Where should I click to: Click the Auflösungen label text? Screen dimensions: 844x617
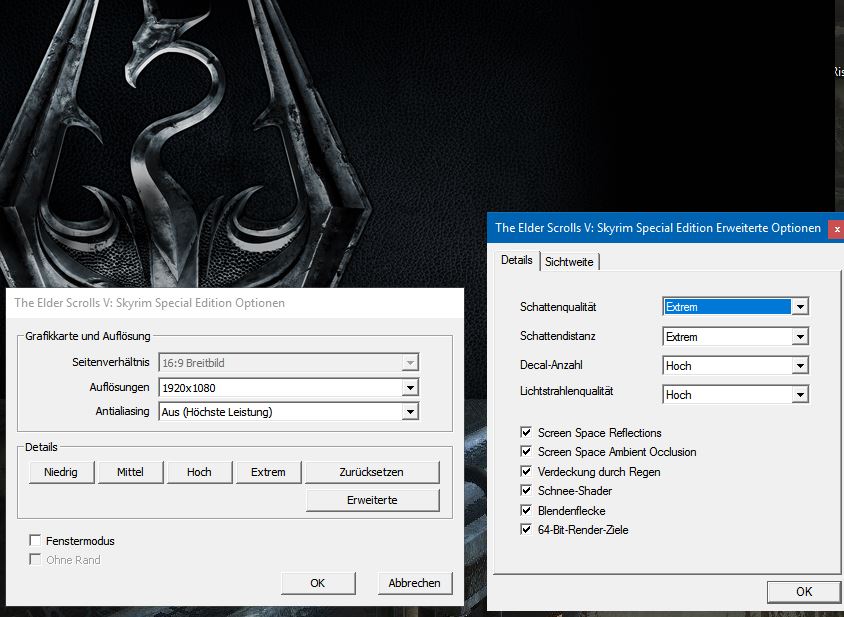click(119, 387)
